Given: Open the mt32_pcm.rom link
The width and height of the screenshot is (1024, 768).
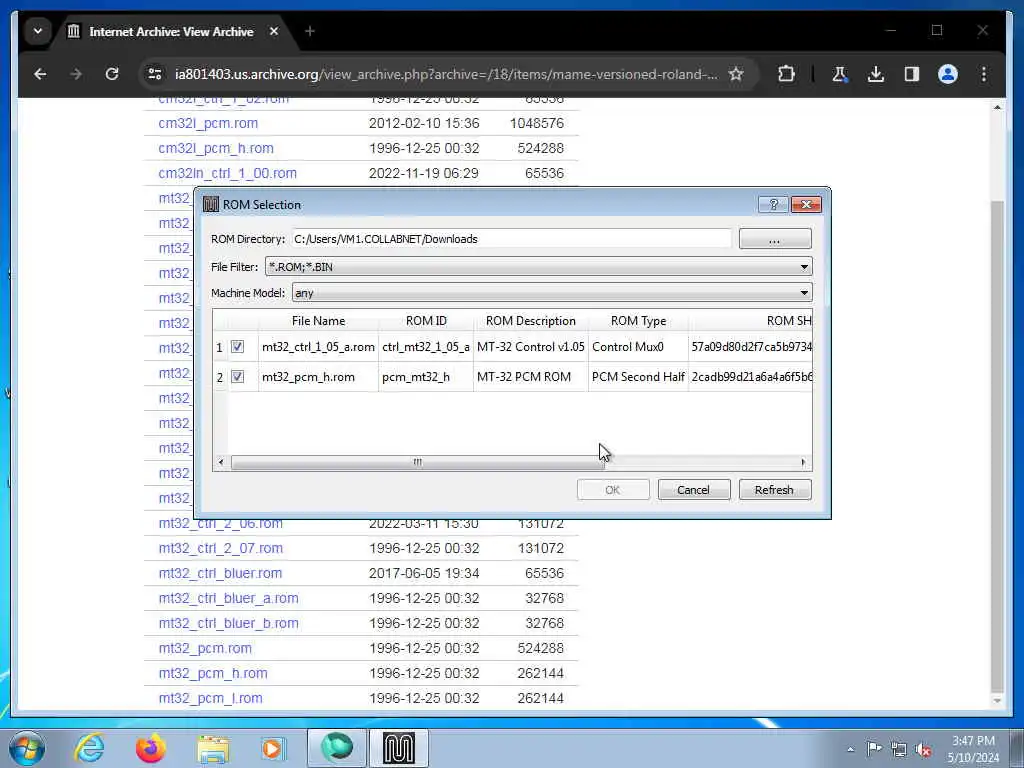Looking at the screenshot, I should pos(205,648).
